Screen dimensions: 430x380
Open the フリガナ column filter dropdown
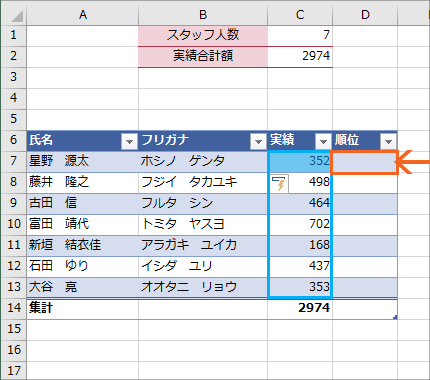(x=258, y=142)
